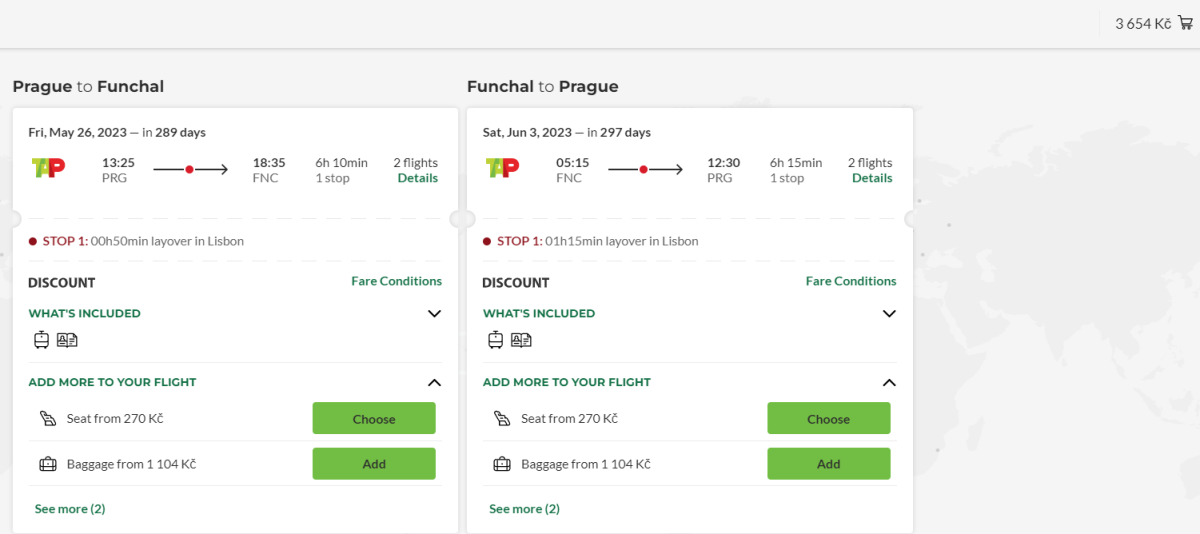Screen dimensions: 1200x534
Task: Collapse Add More To Your Flight on return card
Action: coord(889,382)
